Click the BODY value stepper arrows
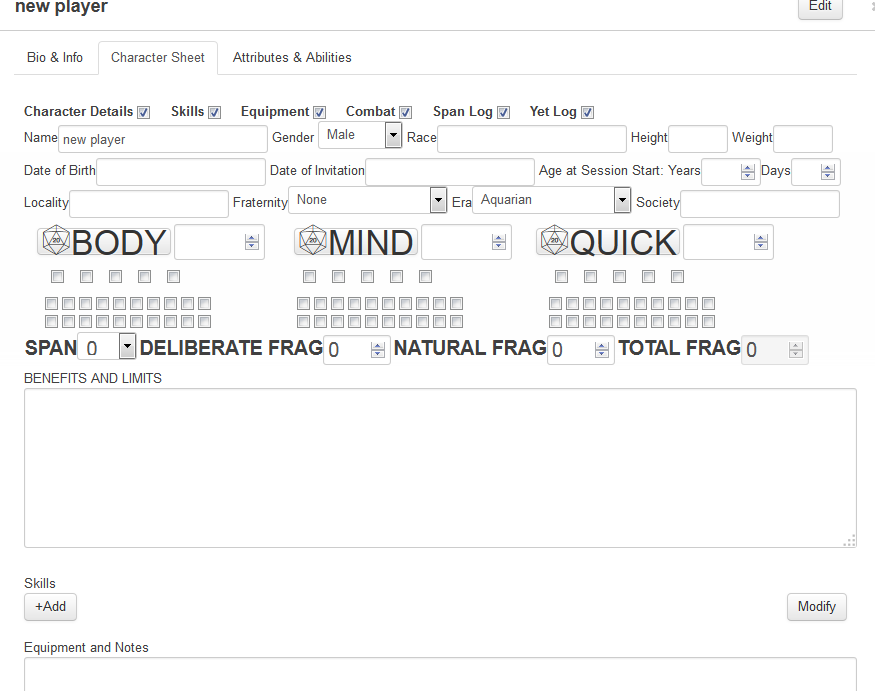 [252, 242]
